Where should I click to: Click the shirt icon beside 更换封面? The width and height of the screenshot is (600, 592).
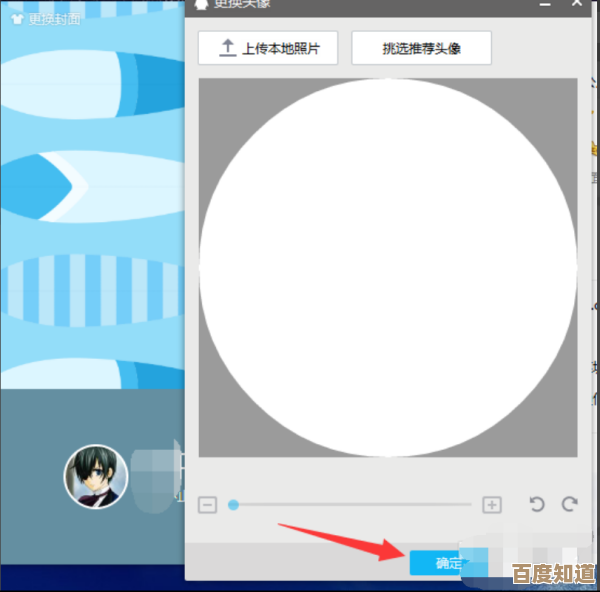click(x=16, y=19)
